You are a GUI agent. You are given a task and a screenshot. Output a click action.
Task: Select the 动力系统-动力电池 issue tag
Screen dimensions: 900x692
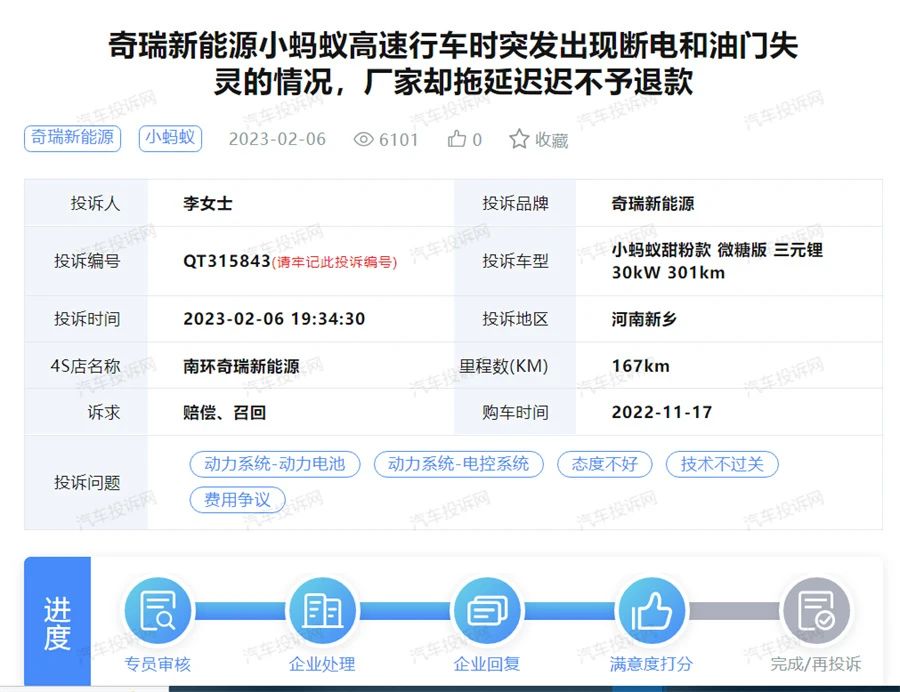[275, 464]
